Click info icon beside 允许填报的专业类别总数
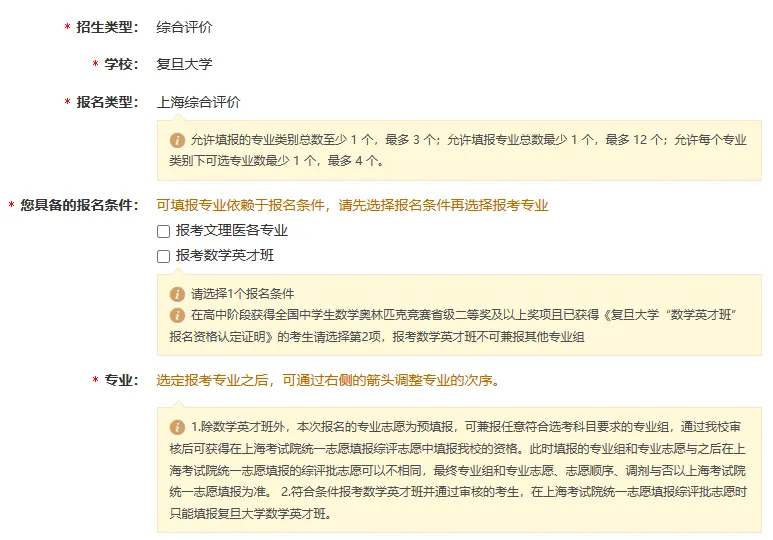Screen dimensions: 773x540 click(x=177, y=141)
